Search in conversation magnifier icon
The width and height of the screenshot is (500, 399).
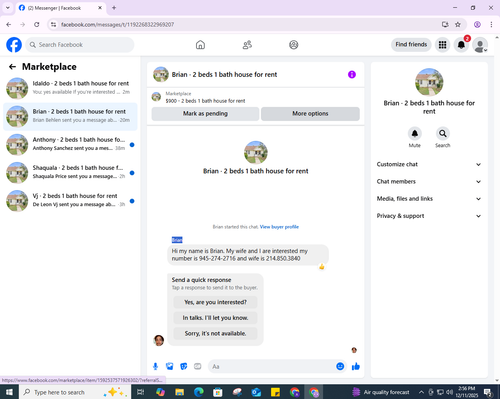(x=443, y=133)
